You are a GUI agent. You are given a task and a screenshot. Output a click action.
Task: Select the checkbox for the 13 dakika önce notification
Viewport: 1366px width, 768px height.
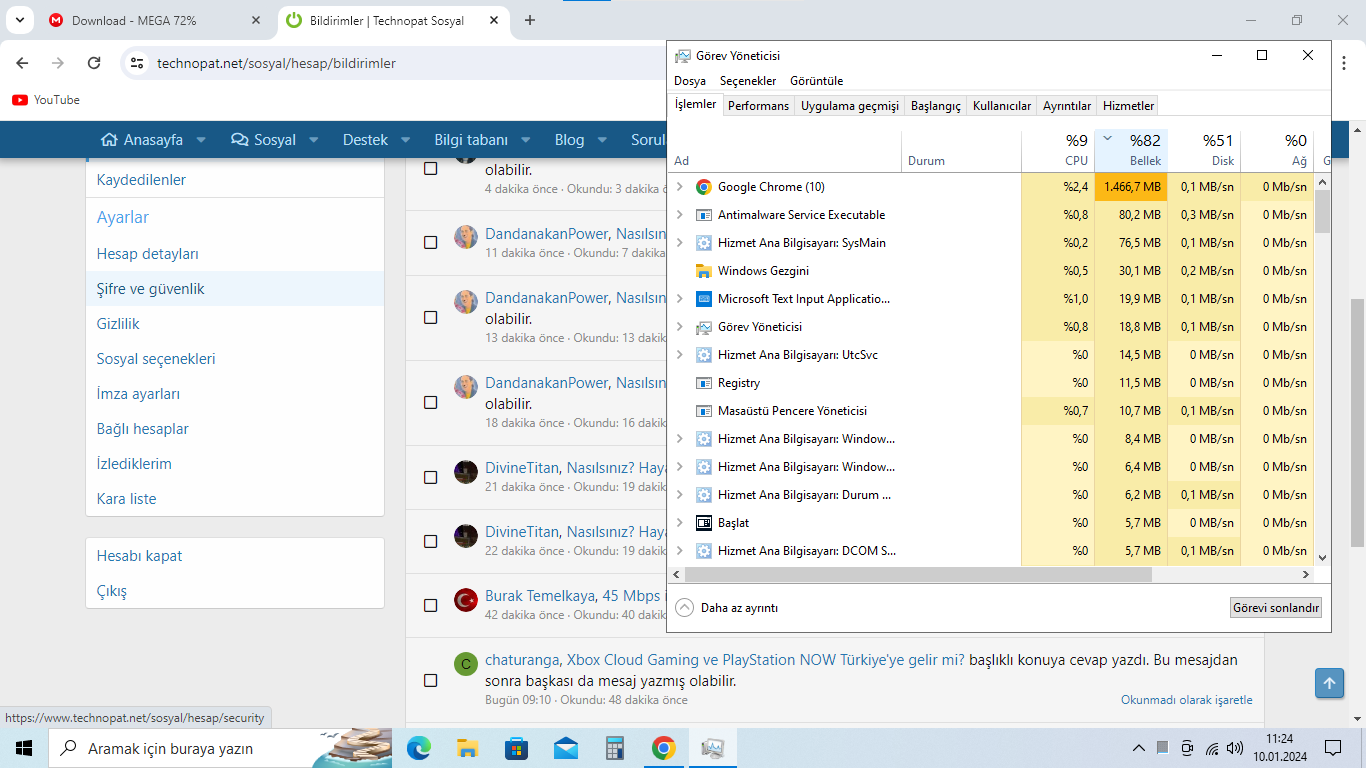pos(431,317)
